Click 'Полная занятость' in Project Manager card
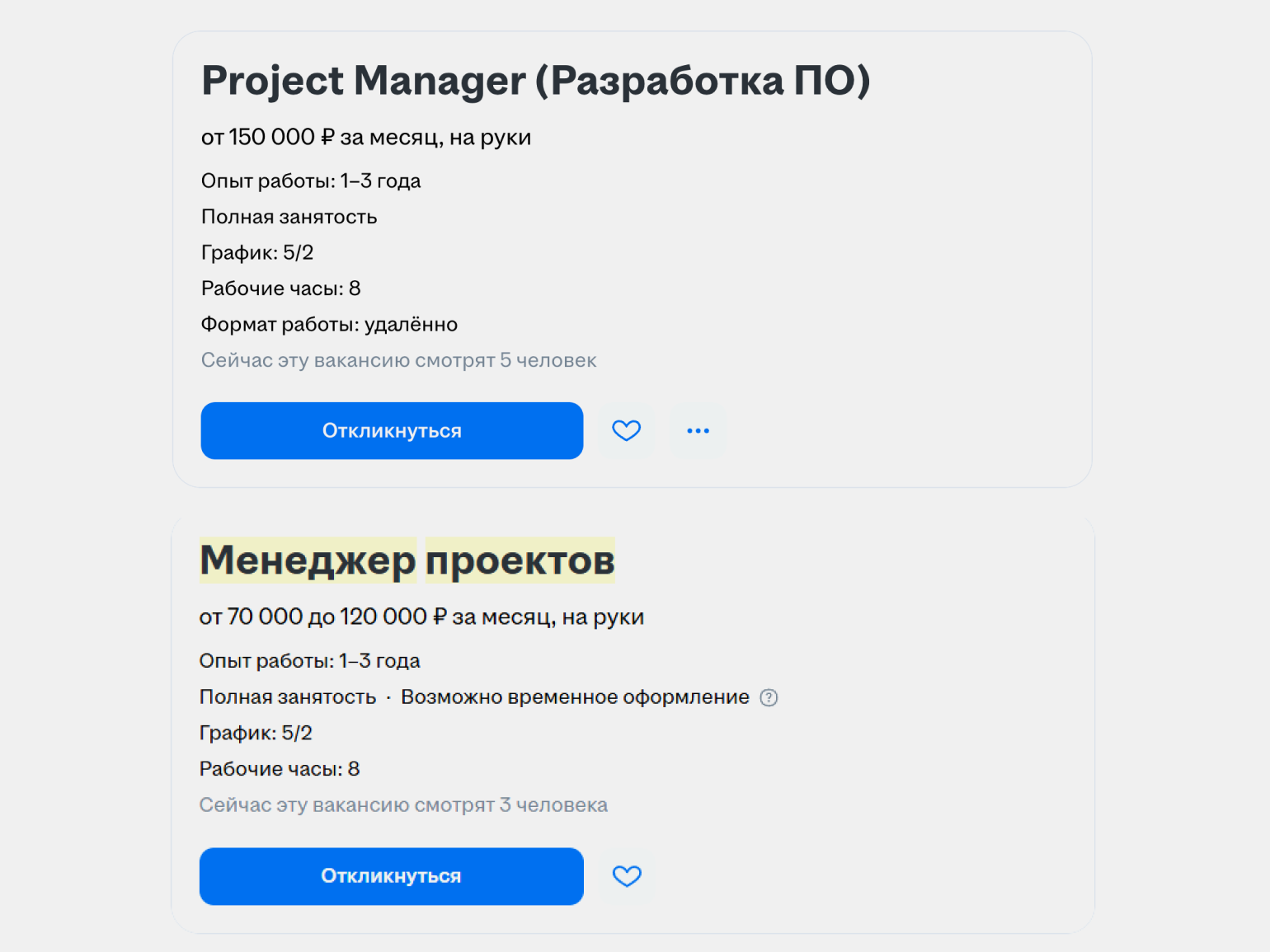This screenshot has height=952, width=1270. (x=289, y=217)
